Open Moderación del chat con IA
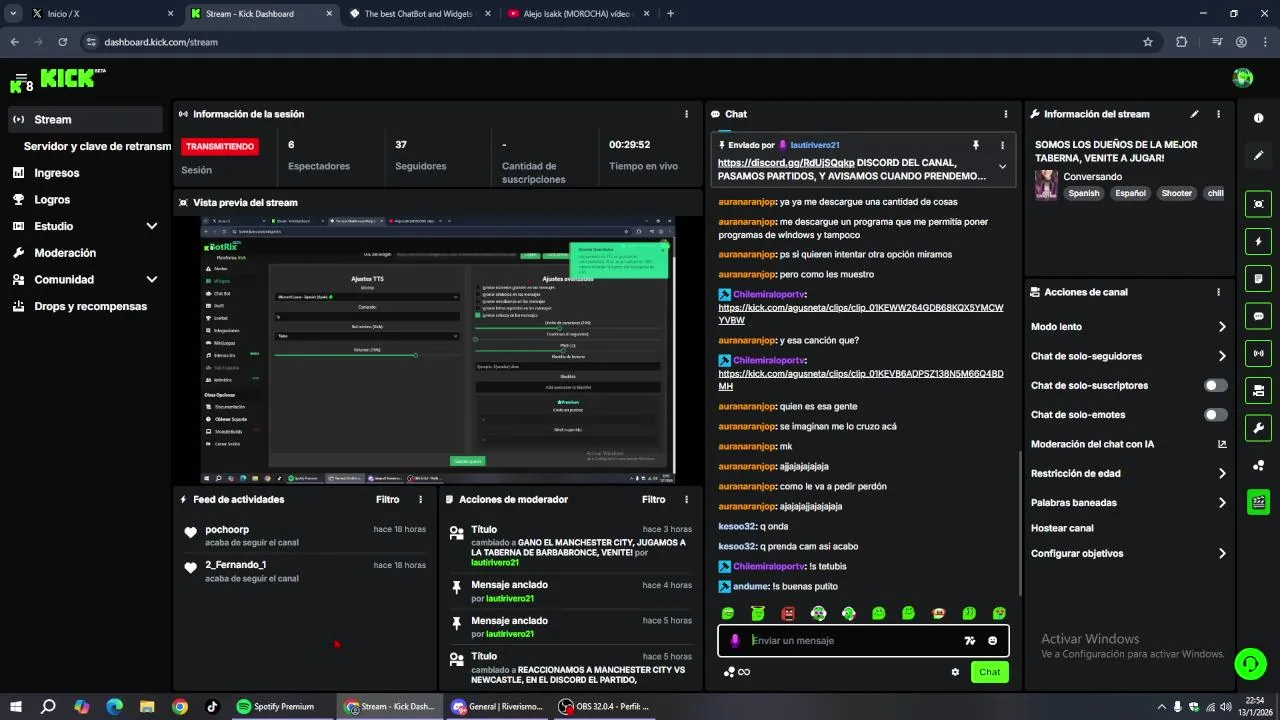 point(1128,444)
